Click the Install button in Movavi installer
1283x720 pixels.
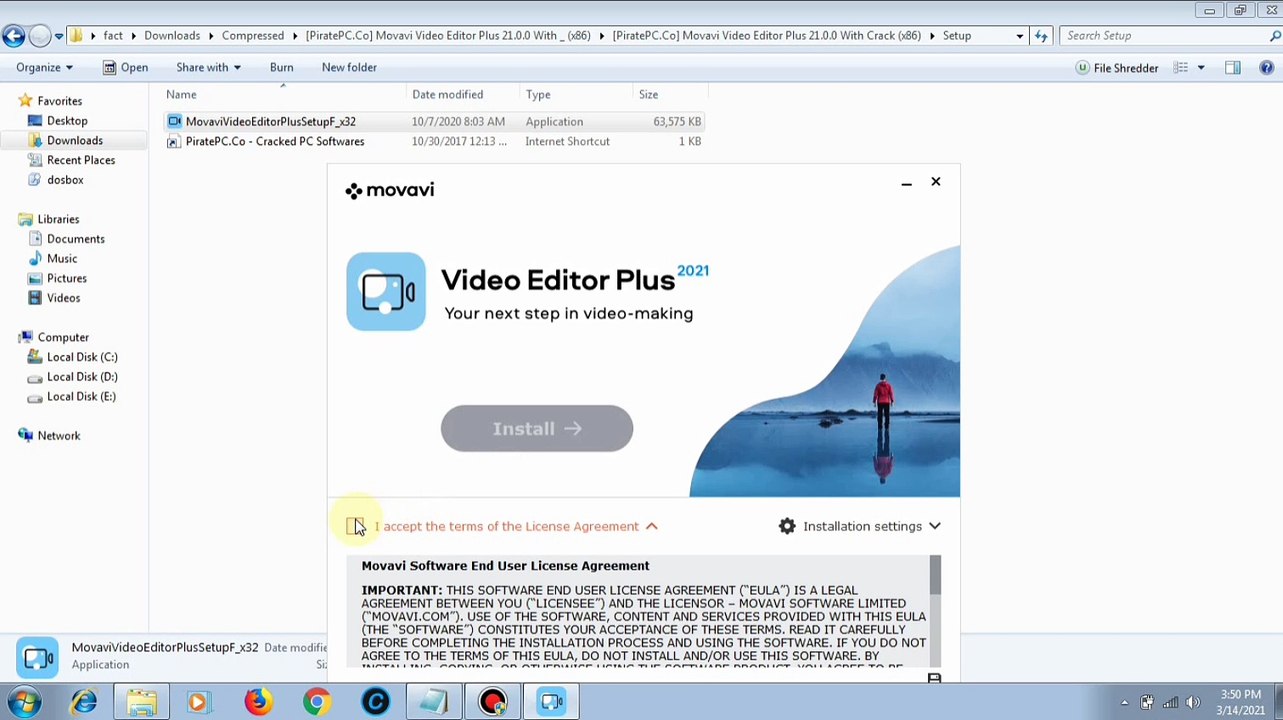[537, 428]
